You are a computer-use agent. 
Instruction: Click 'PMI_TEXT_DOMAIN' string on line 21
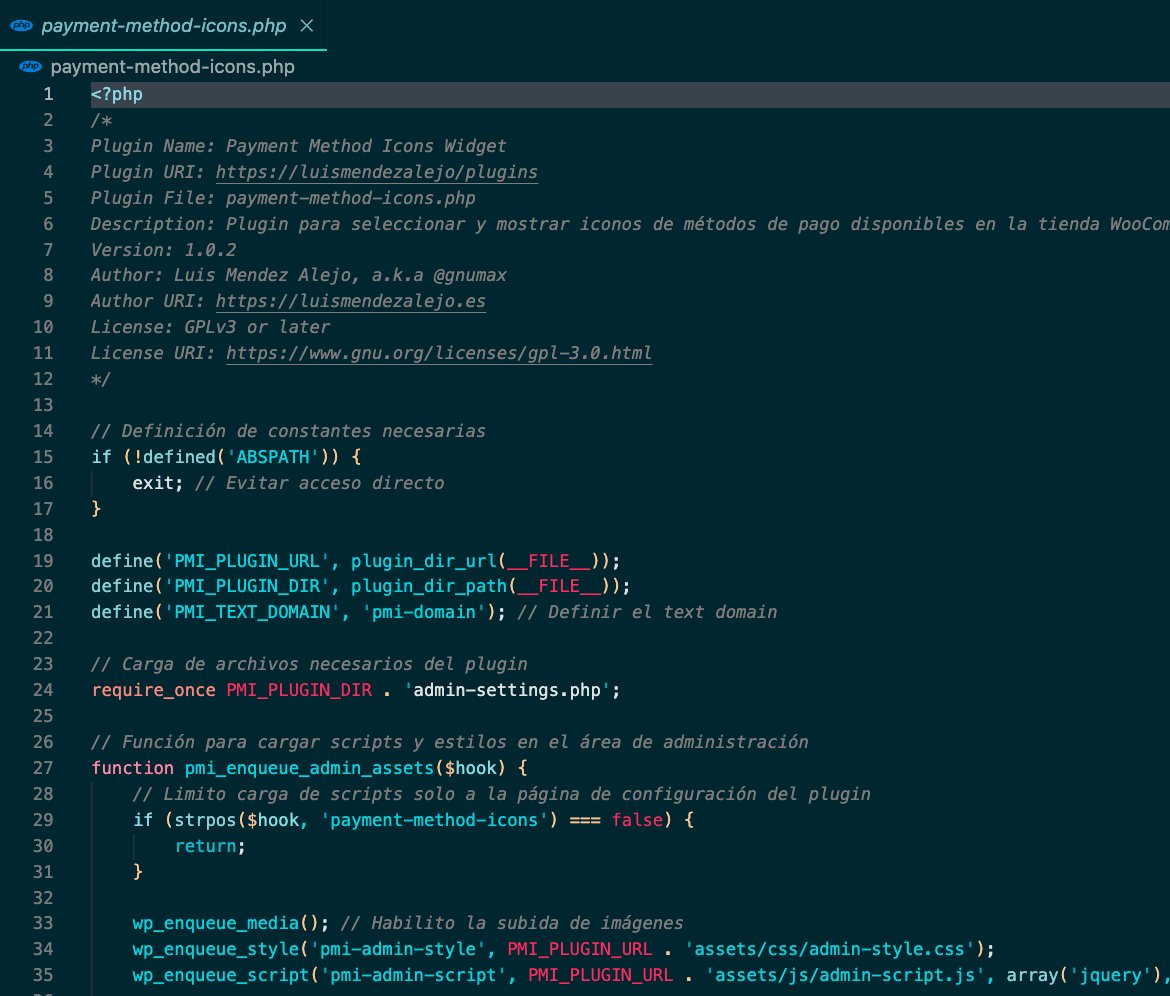251,613
